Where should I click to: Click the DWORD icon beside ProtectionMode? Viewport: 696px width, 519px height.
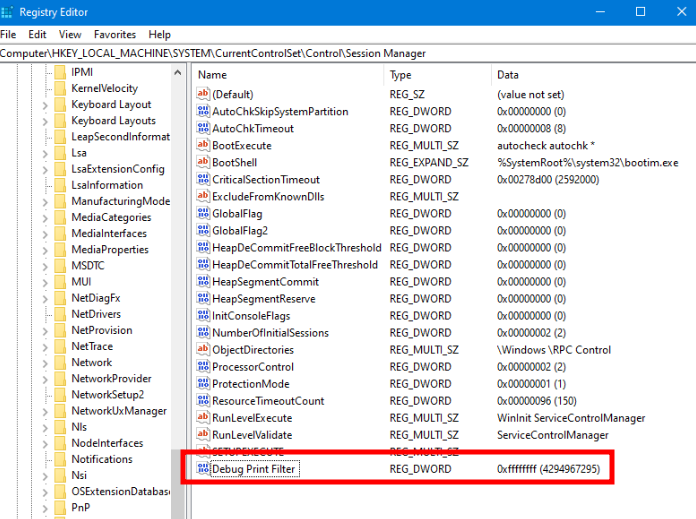pos(203,384)
